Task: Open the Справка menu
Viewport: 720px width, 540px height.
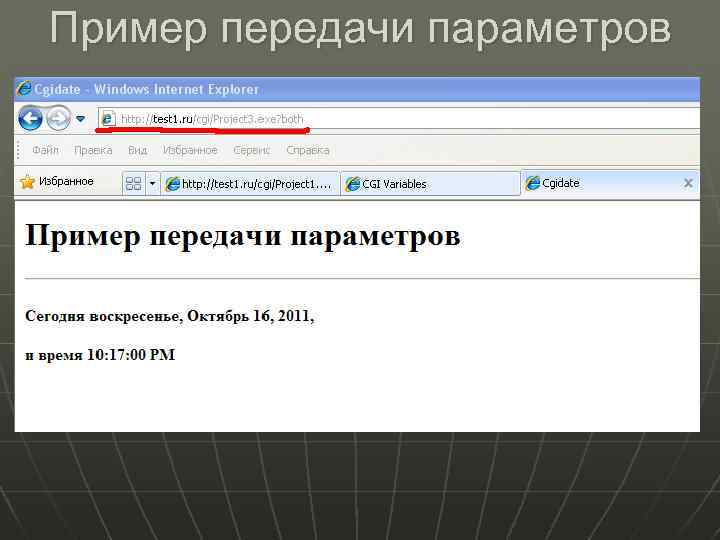Action: coord(308,150)
